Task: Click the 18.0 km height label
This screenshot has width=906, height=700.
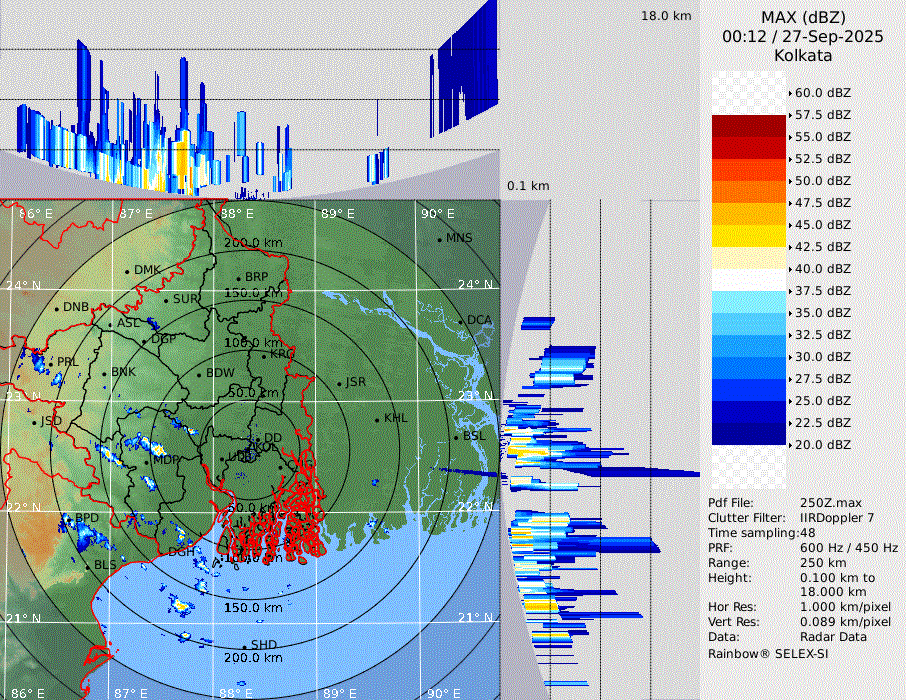Action: [x=666, y=16]
